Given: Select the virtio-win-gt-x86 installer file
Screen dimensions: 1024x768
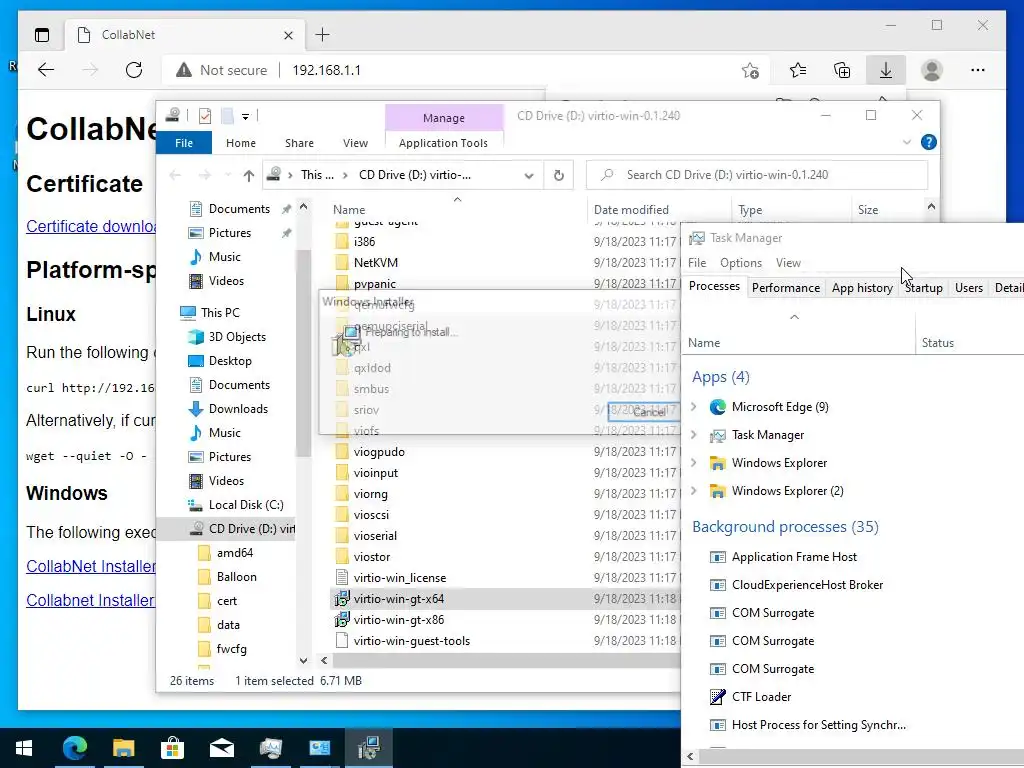Looking at the screenshot, I should [398, 620].
